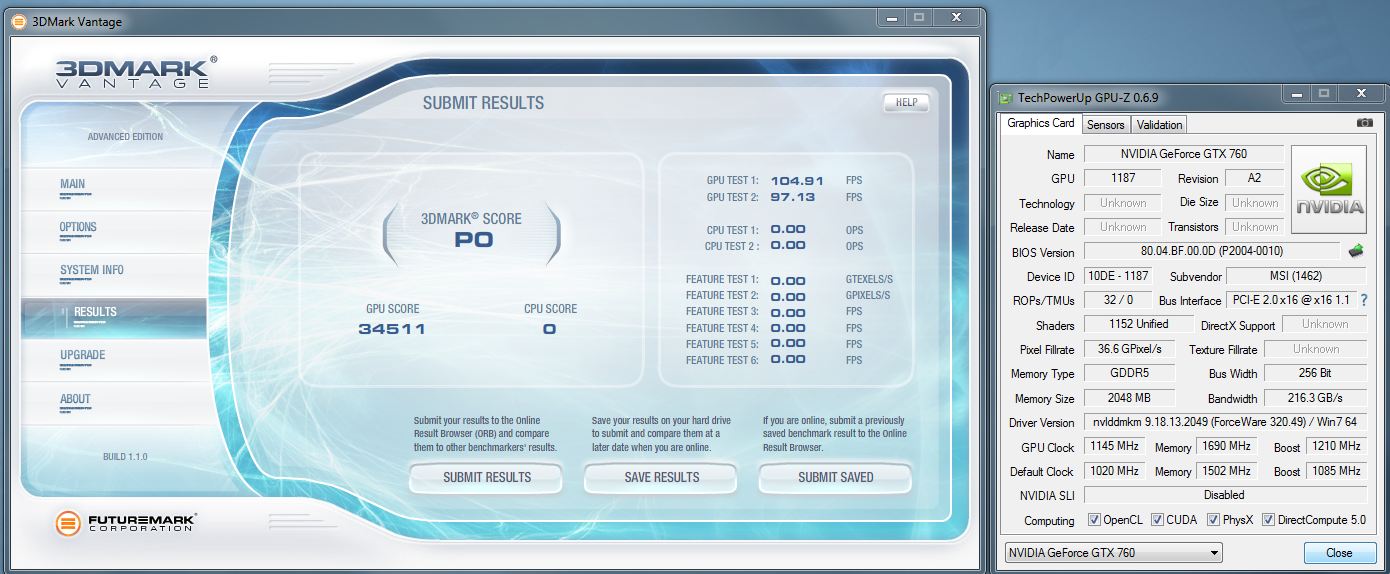This screenshot has width=1390, height=574.
Task: Open the GeForce GTX 760 card dropdown
Action: pyautogui.click(x=1113, y=552)
